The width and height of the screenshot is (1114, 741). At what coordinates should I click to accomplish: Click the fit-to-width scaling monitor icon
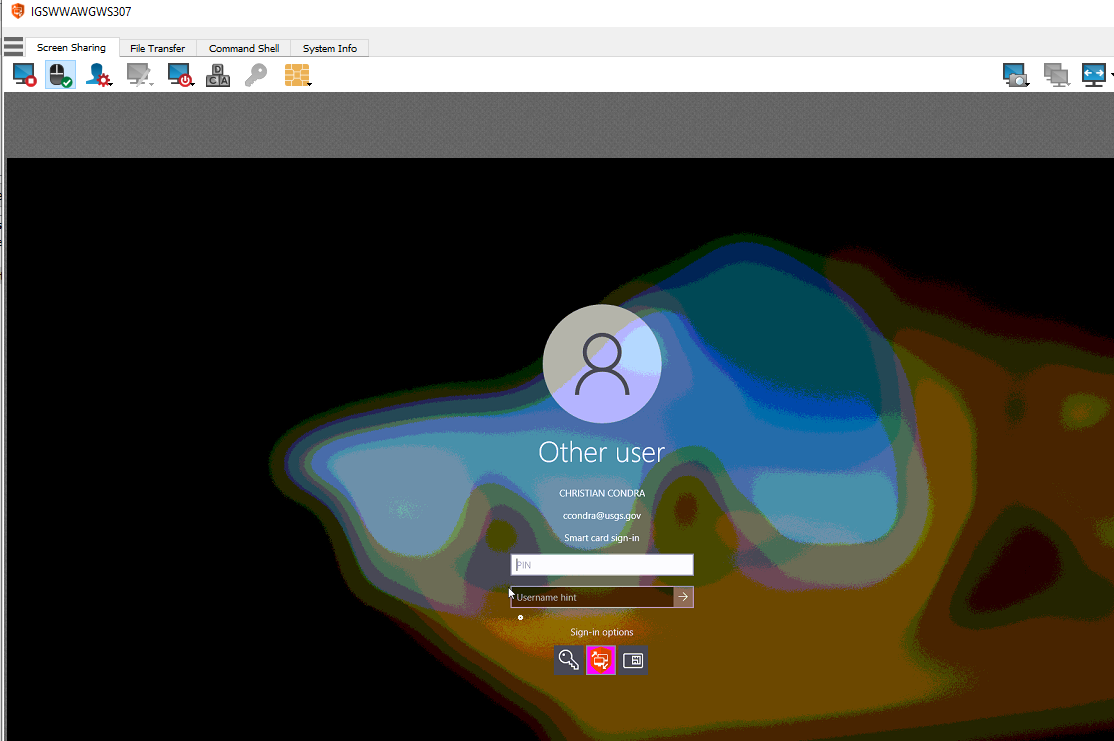tap(1095, 75)
